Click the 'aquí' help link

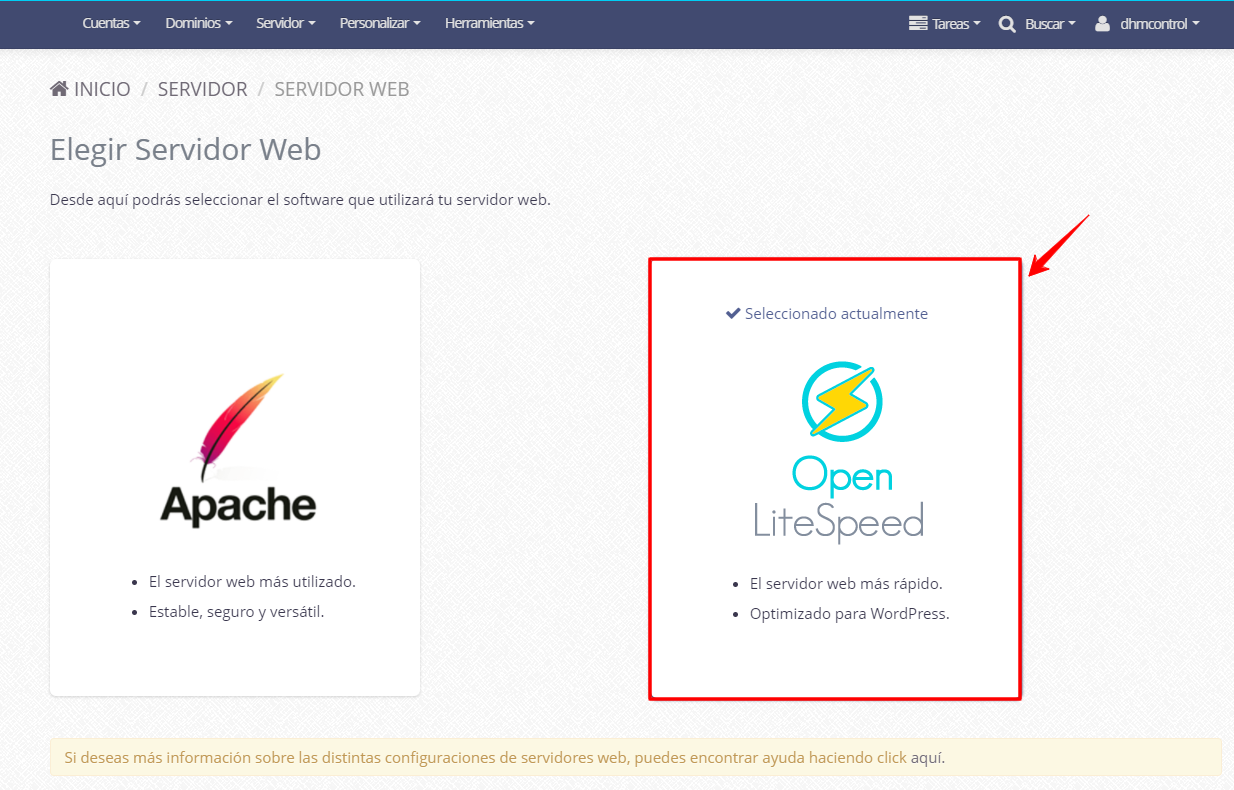(x=926, y=758)
